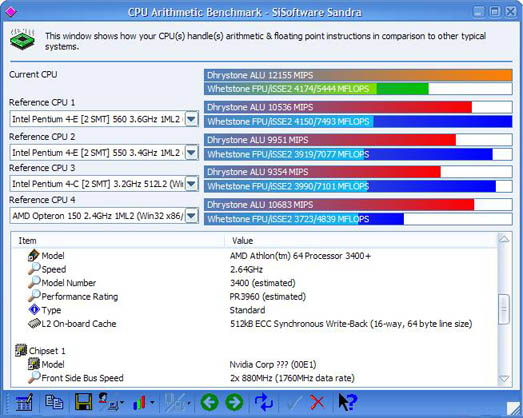This screenshot has width=523, height=418.
Task: Open the bar chart options icon
Action: coord(139,402)
